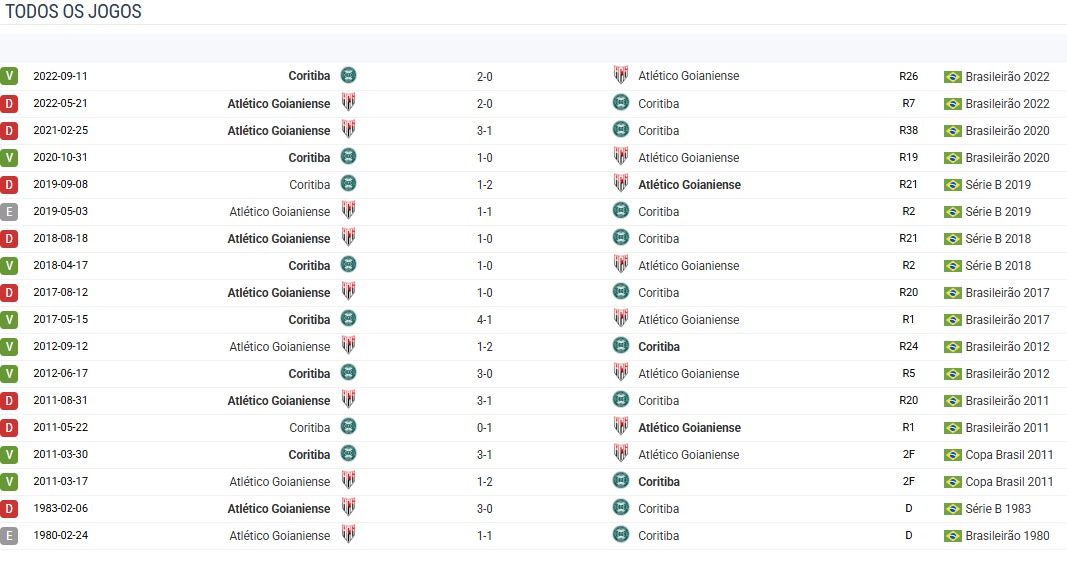Click the red D badge for 2019-09-08
1067x561 pixels.
coord(9,184)
